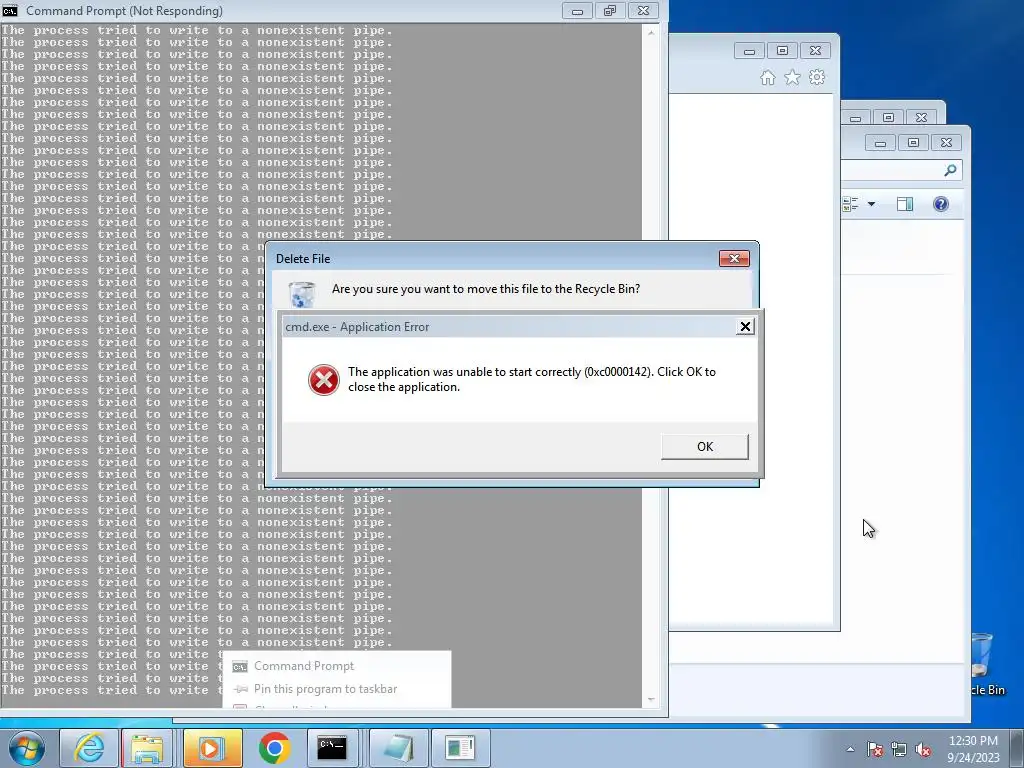
Task: Open Help question mark in the Explorer window
Action: click(x=940, y=204)
